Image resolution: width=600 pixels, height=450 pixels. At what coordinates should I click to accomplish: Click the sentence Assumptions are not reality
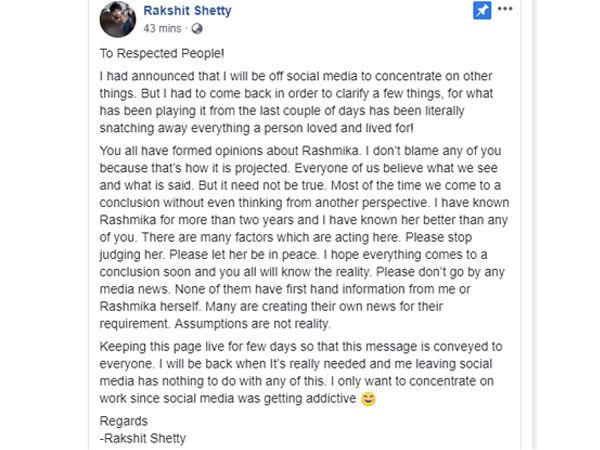tap(253, 324)
